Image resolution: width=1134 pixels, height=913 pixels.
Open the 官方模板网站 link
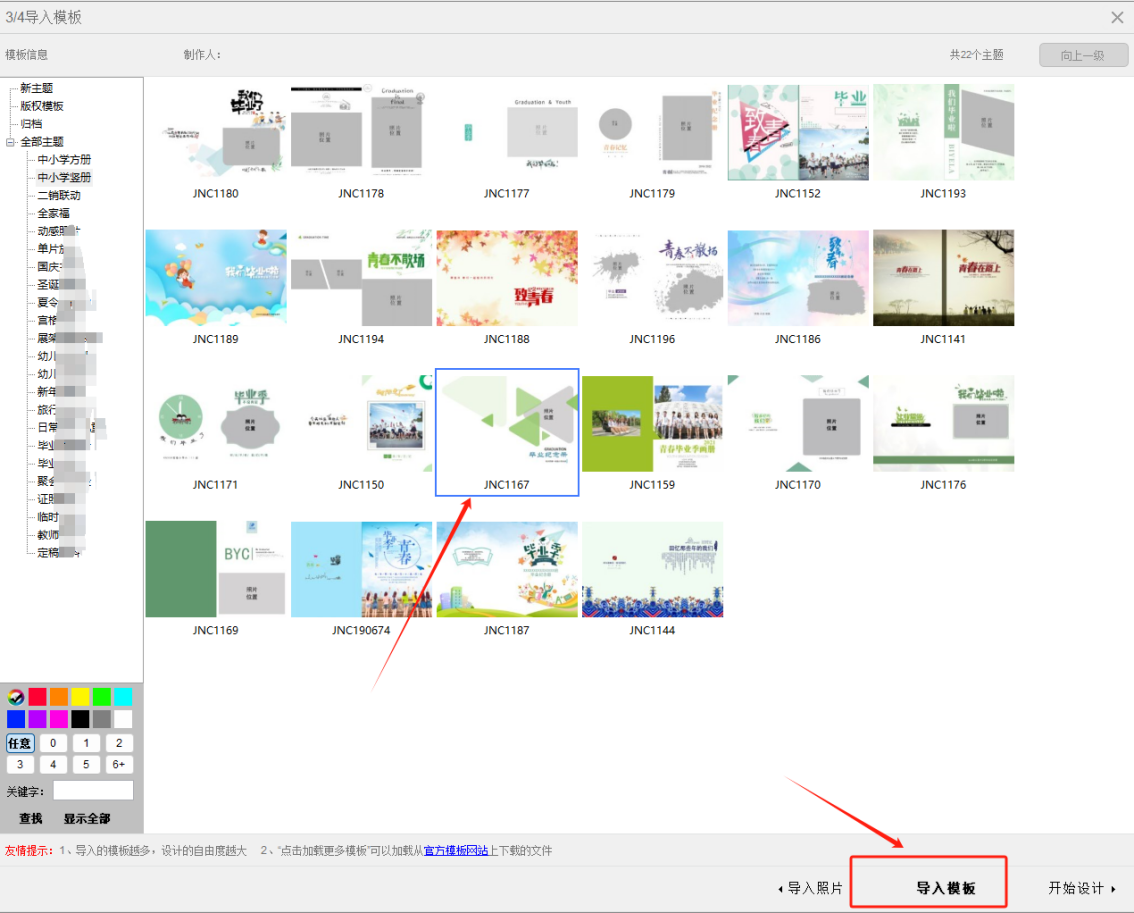(x=456, y=851)
